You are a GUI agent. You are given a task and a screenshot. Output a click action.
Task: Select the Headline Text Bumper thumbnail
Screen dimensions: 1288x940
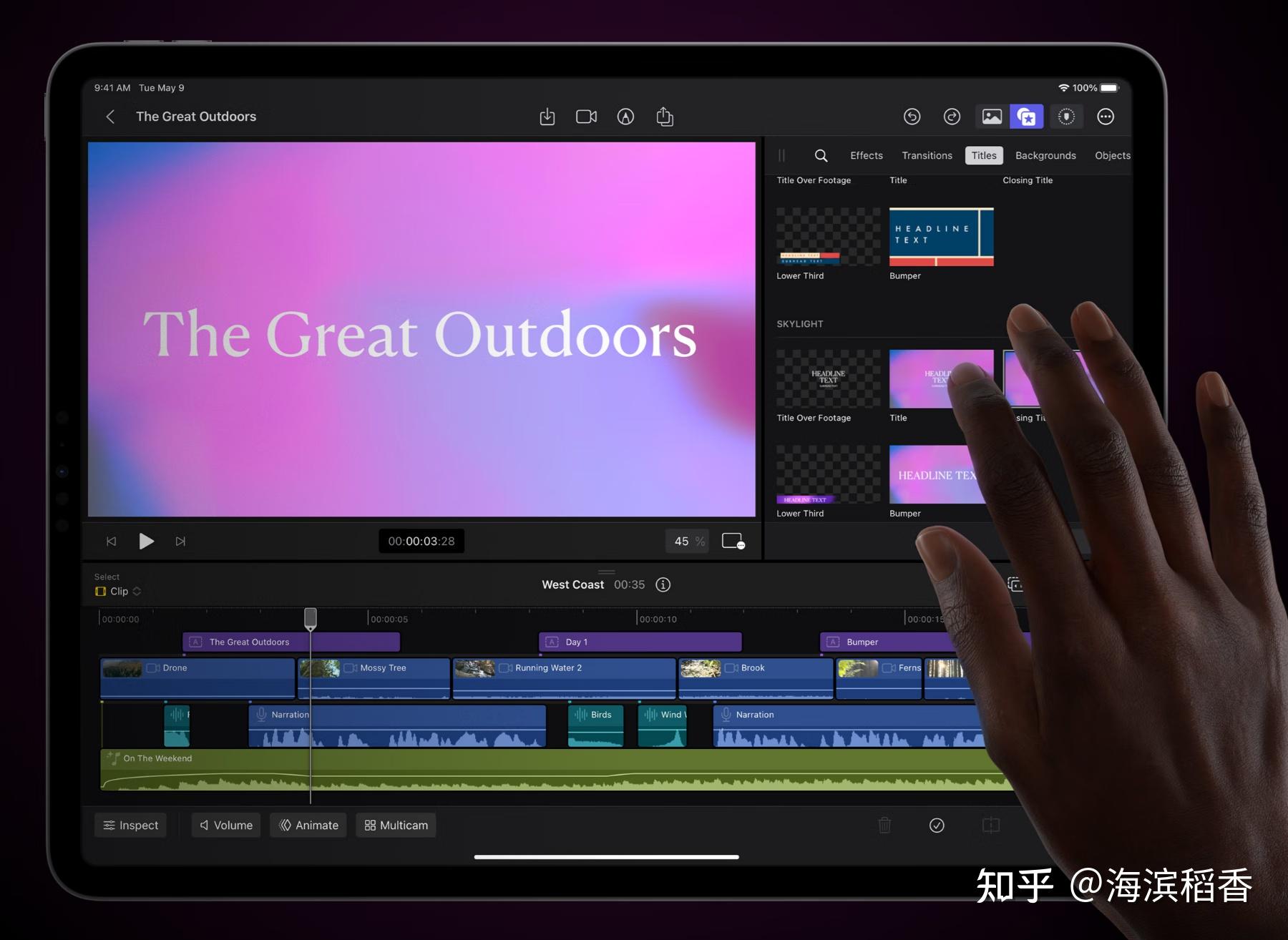[x=942, y=237]
